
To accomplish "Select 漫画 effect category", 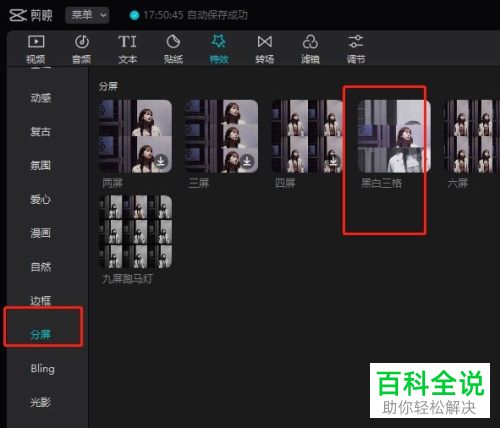I will point(41,233).
